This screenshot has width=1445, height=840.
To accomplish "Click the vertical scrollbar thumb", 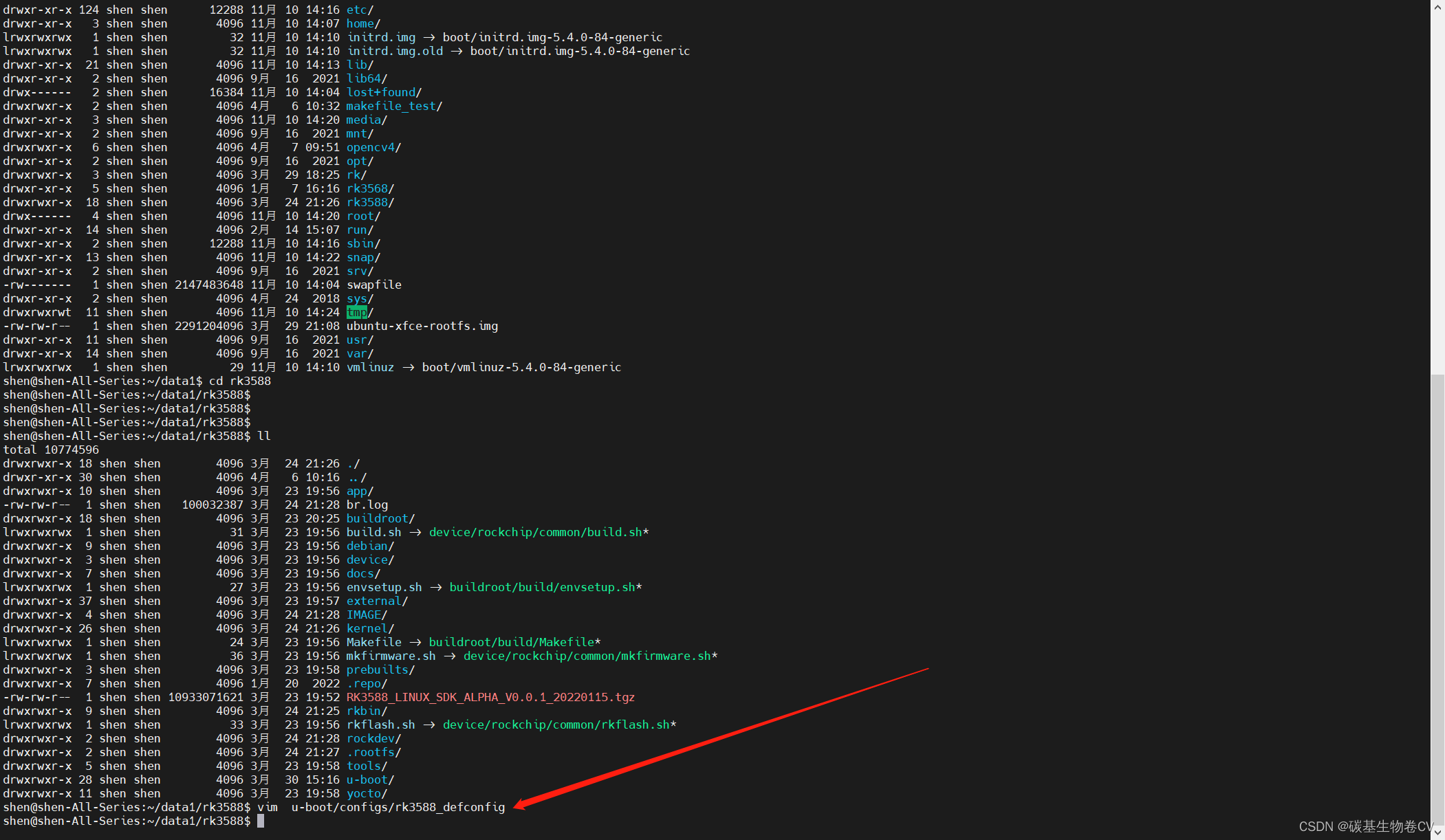I will [1437, 599].
